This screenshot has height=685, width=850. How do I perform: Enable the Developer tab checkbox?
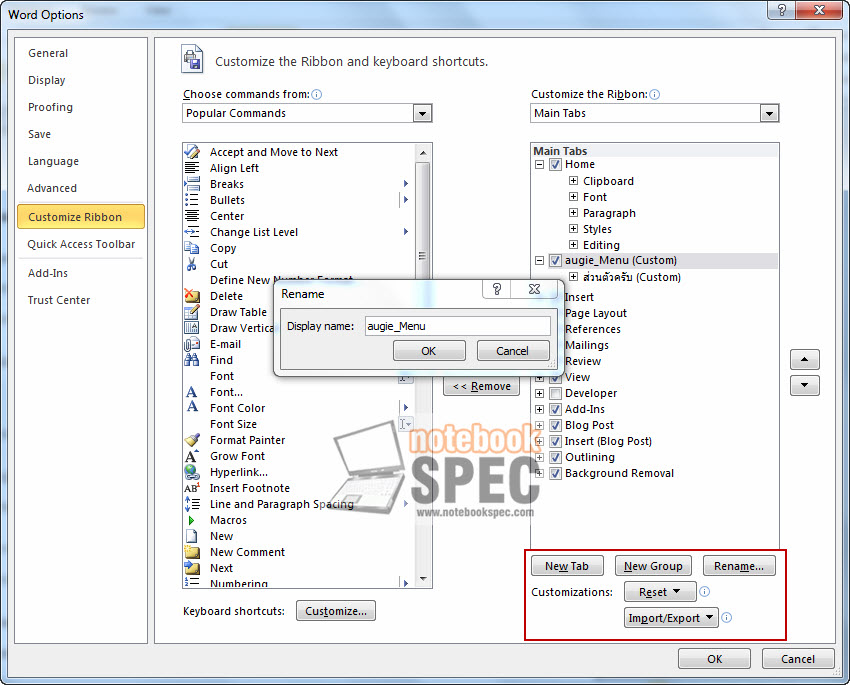click(554, 393)
